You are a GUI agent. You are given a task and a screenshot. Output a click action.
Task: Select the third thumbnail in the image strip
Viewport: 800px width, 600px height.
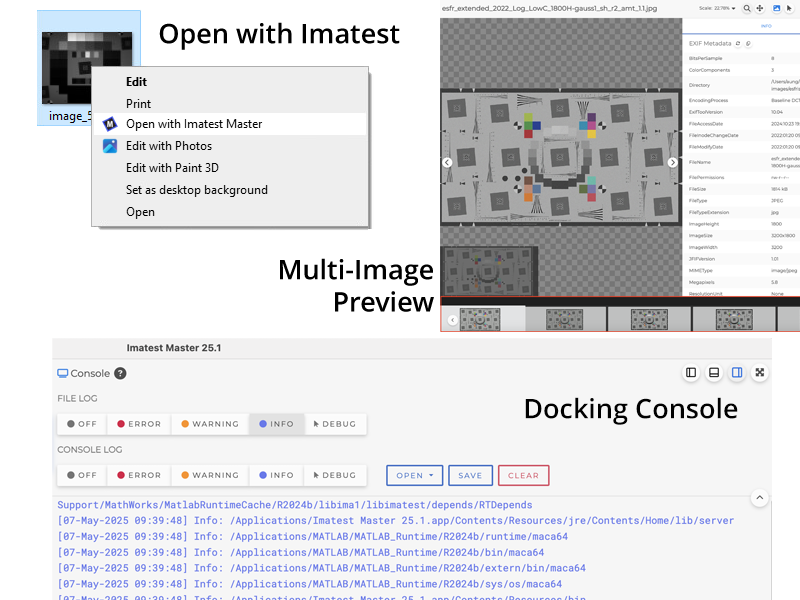649,320
